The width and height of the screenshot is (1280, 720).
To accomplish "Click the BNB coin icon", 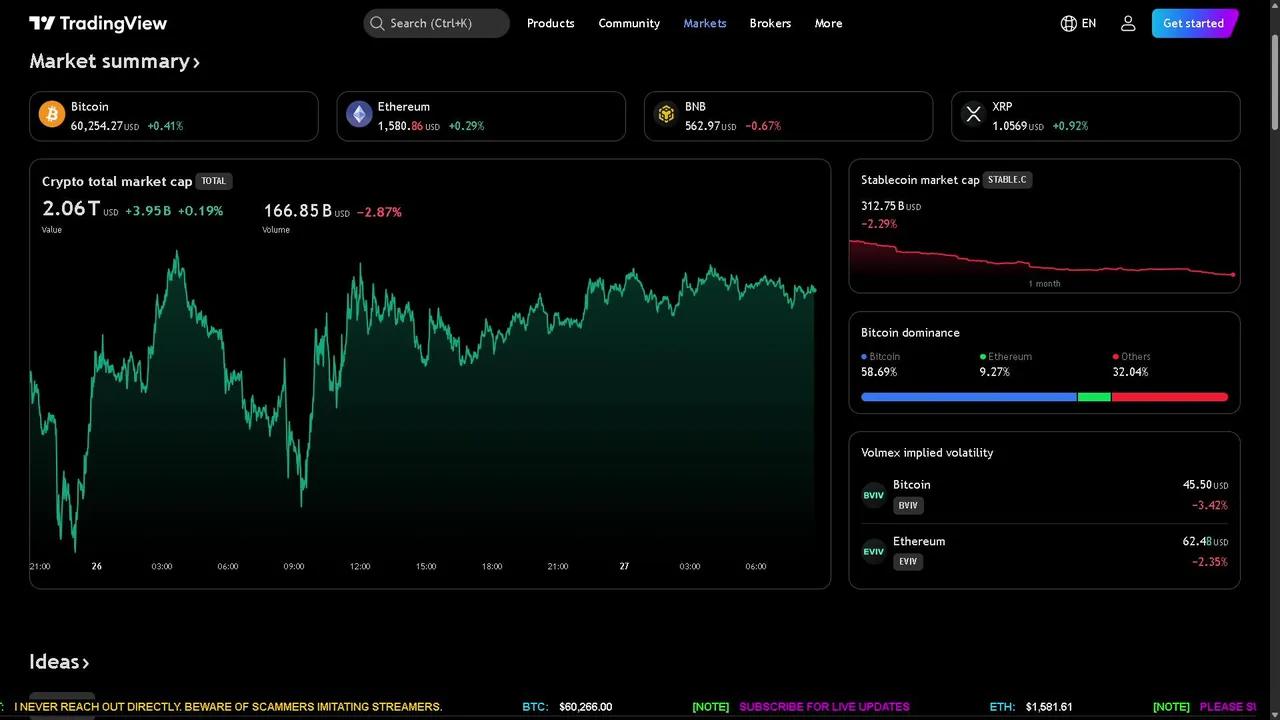I will (x=666, y=115).
